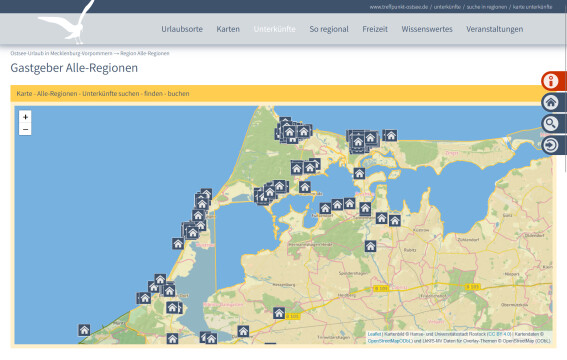Open the Urlaubsorte menu
This screenshot has height=360, width=567.
coord(182,29)
